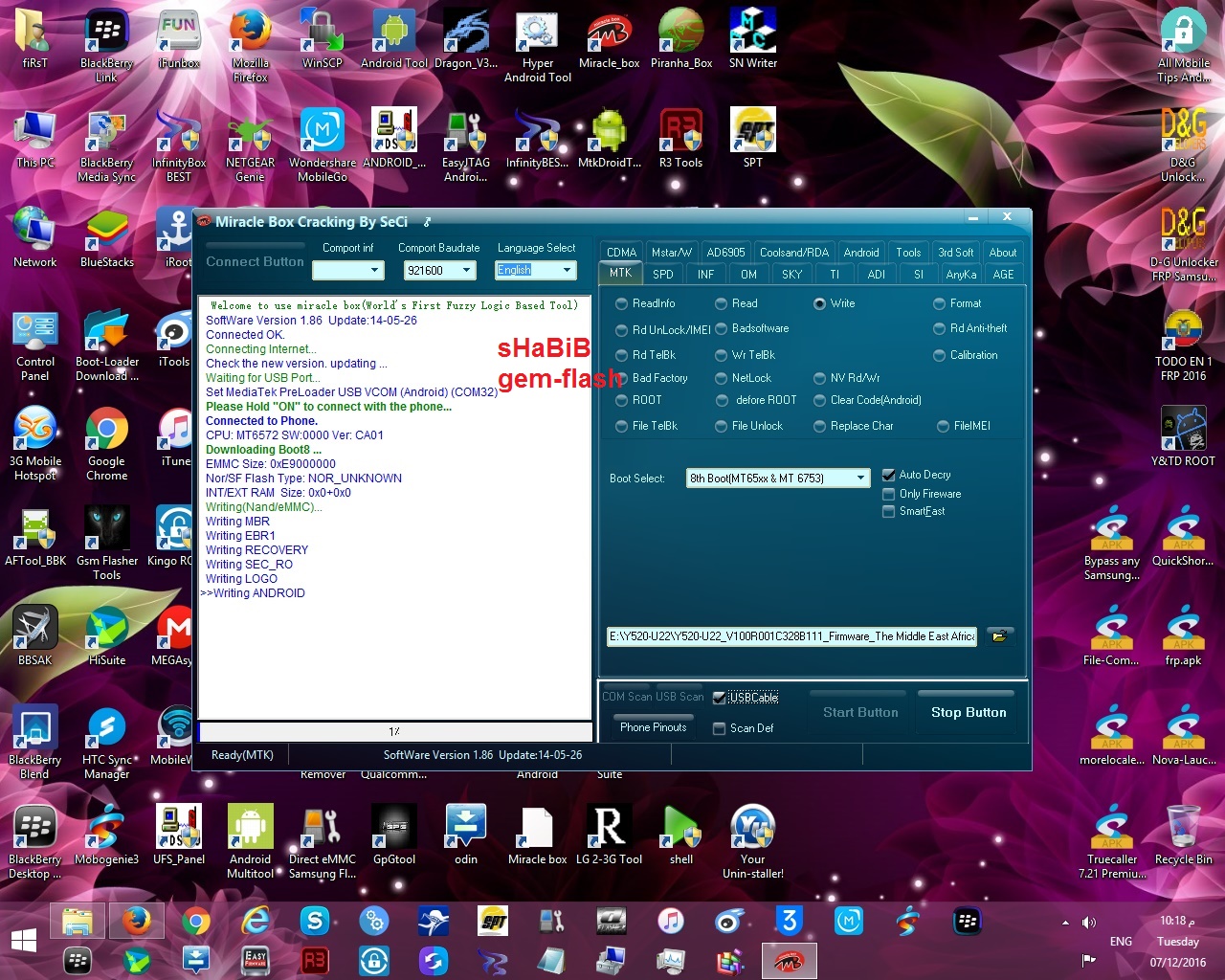Screen dimensions: 1225x980
Task: Open the Wondershare MobileGo icon
Action: tap(323, 145)
